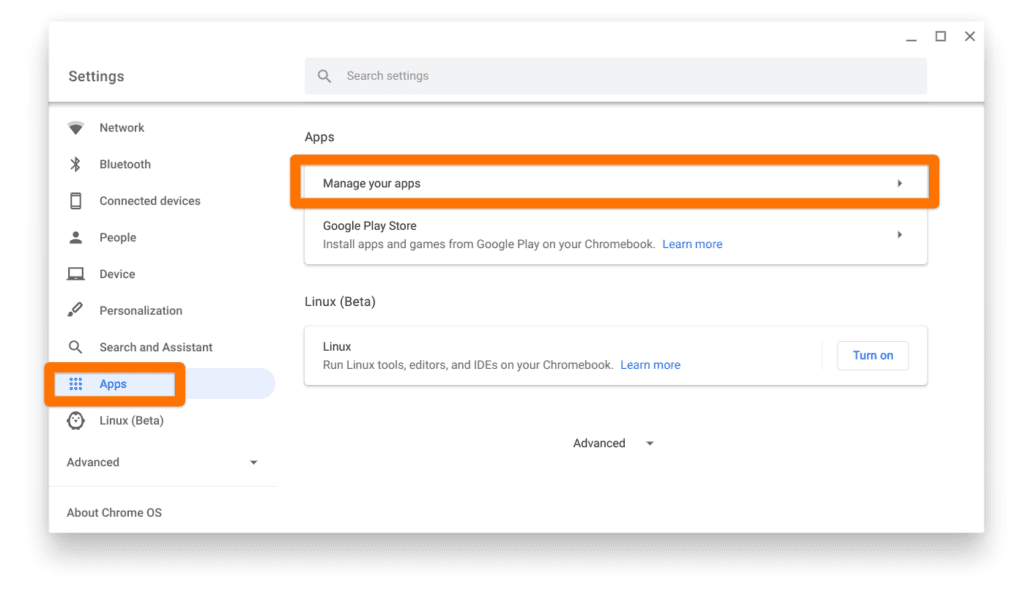The width and height of the screenshot is (1024, 598).
Task: Open About Chrome OS
Action: point(114,512)
